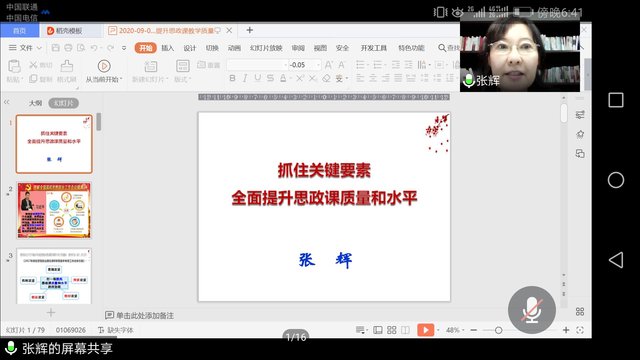This screenshot has width=640, height=360.
Task: Unmute the meeting microphone button
Action: click(532, 310)
